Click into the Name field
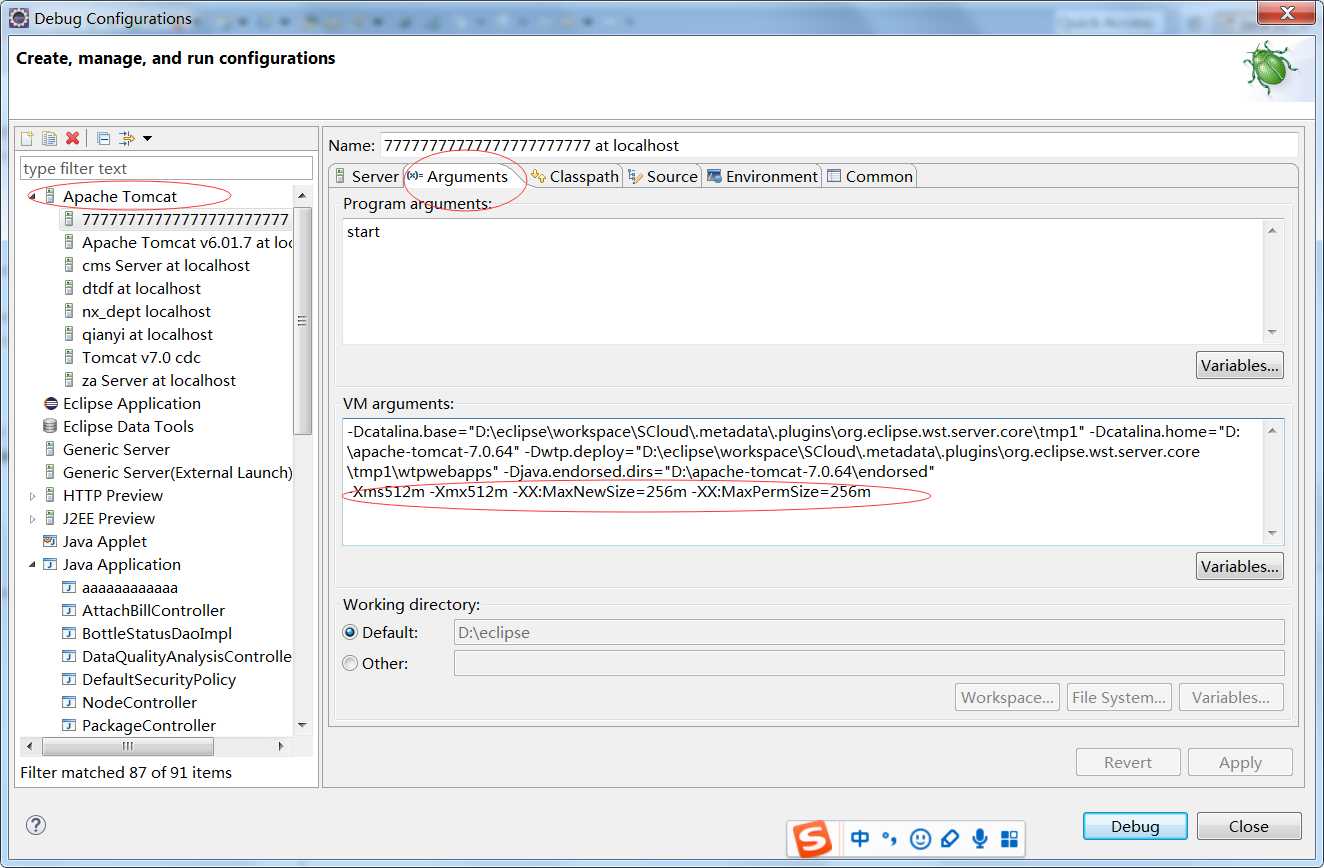The width and height of the screenshot is (1324, 868). (x=839, y=145)
